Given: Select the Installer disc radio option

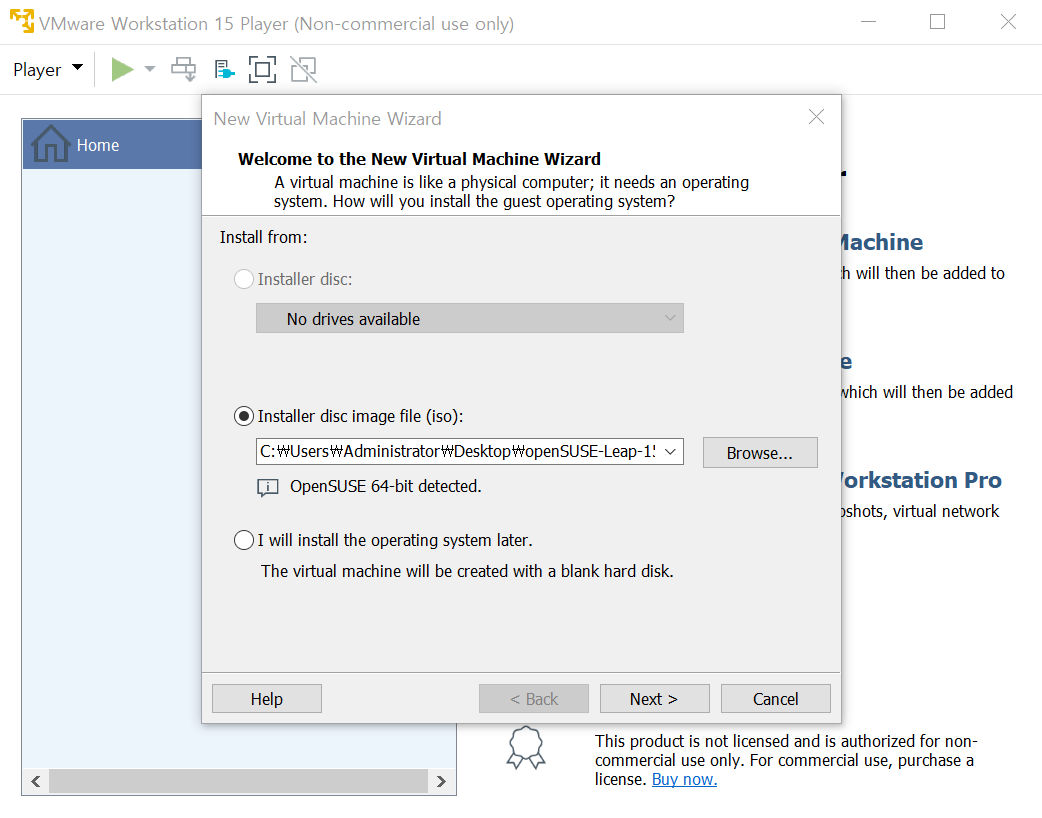Looking at the screenshot, I should pyautogui.click(x=244, y=279).
